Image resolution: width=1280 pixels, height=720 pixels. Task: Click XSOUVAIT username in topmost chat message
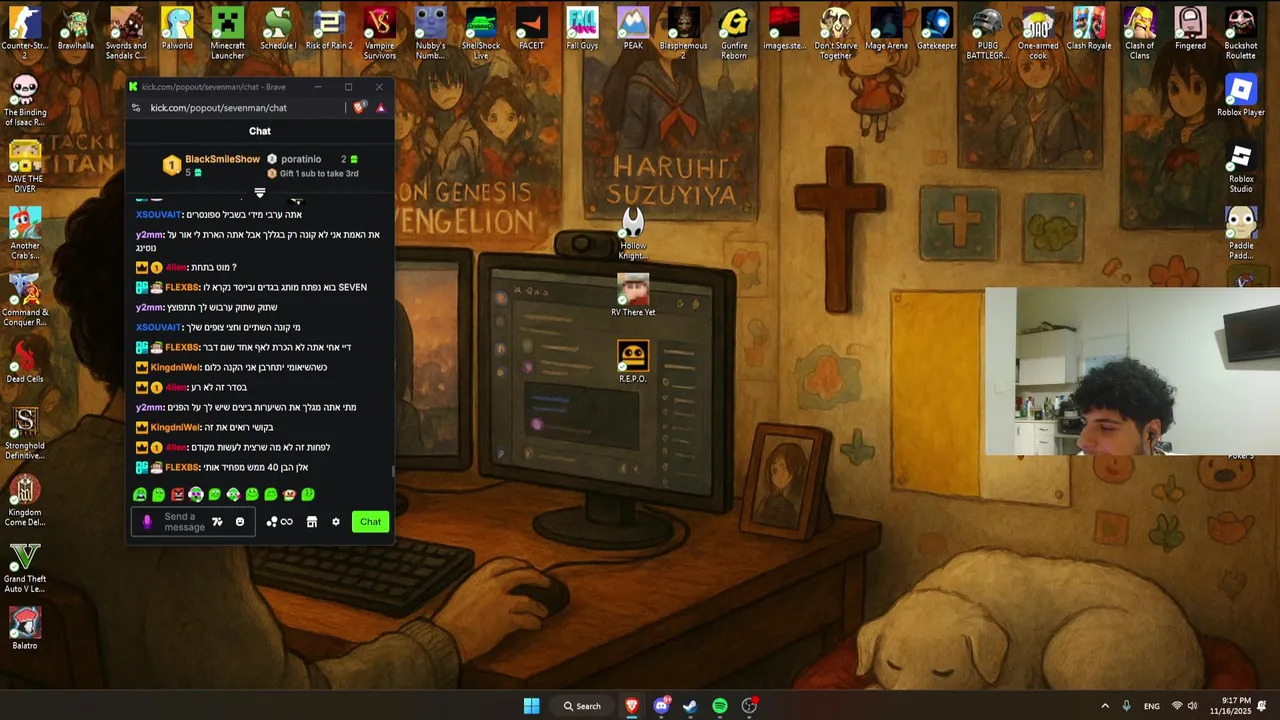click(x=158, y=214)
